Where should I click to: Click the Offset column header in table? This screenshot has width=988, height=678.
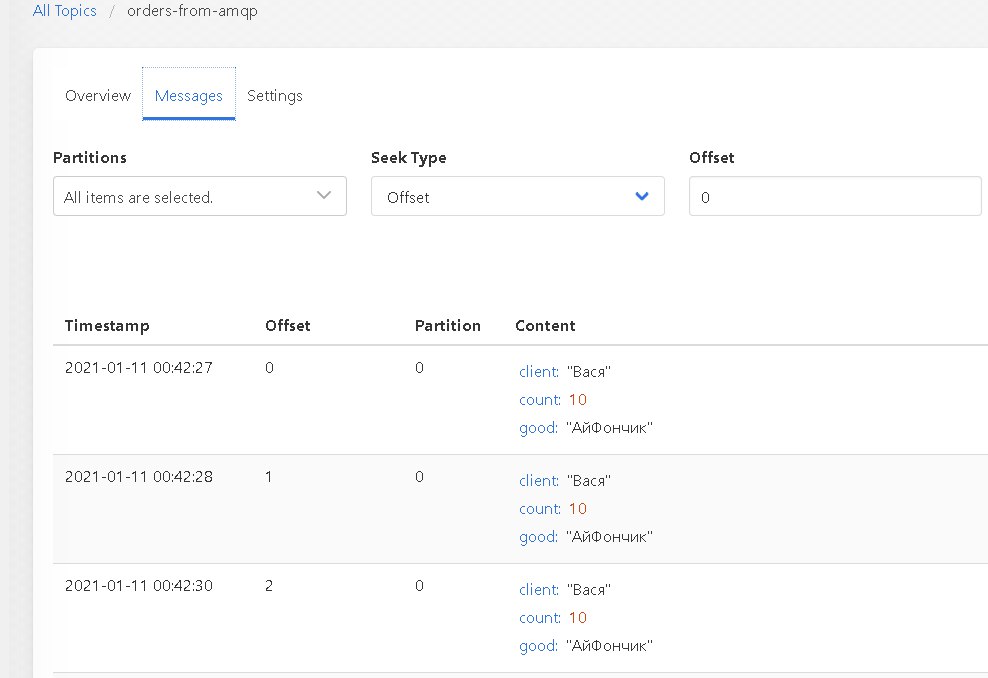[x=287, y=326]
